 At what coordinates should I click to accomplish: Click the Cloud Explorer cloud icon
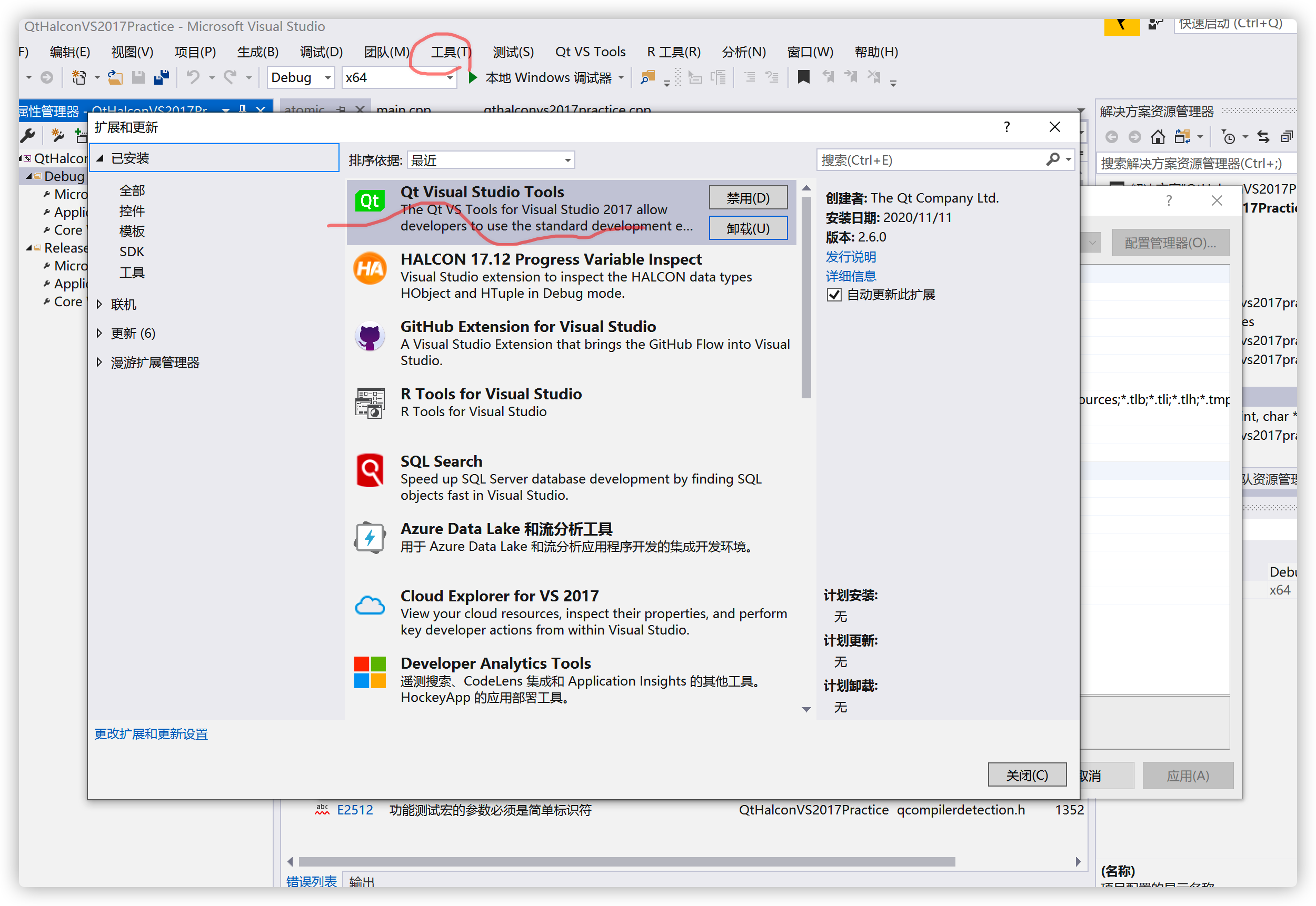(370, 606)
